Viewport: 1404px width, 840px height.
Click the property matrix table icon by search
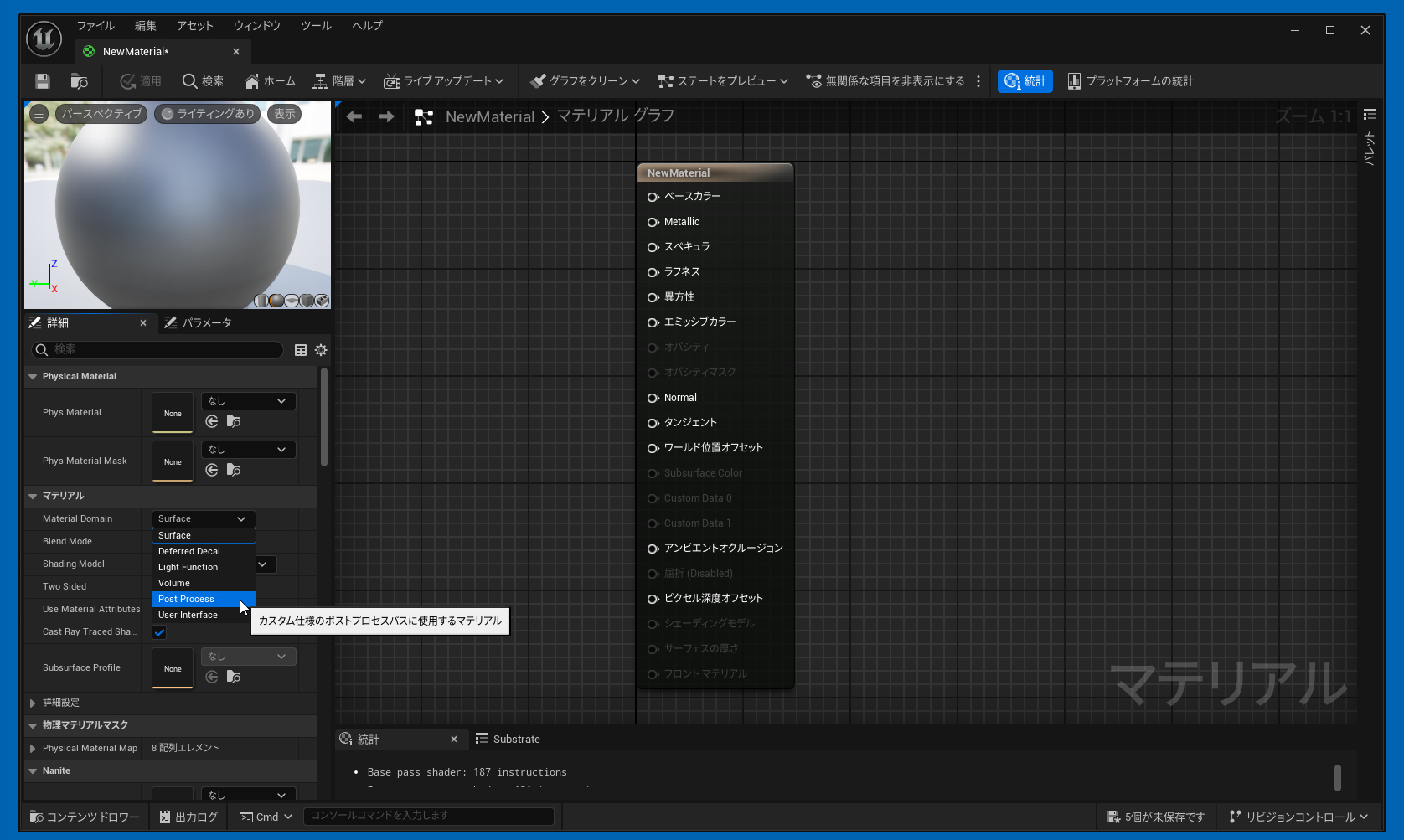[x=301, y=350]
